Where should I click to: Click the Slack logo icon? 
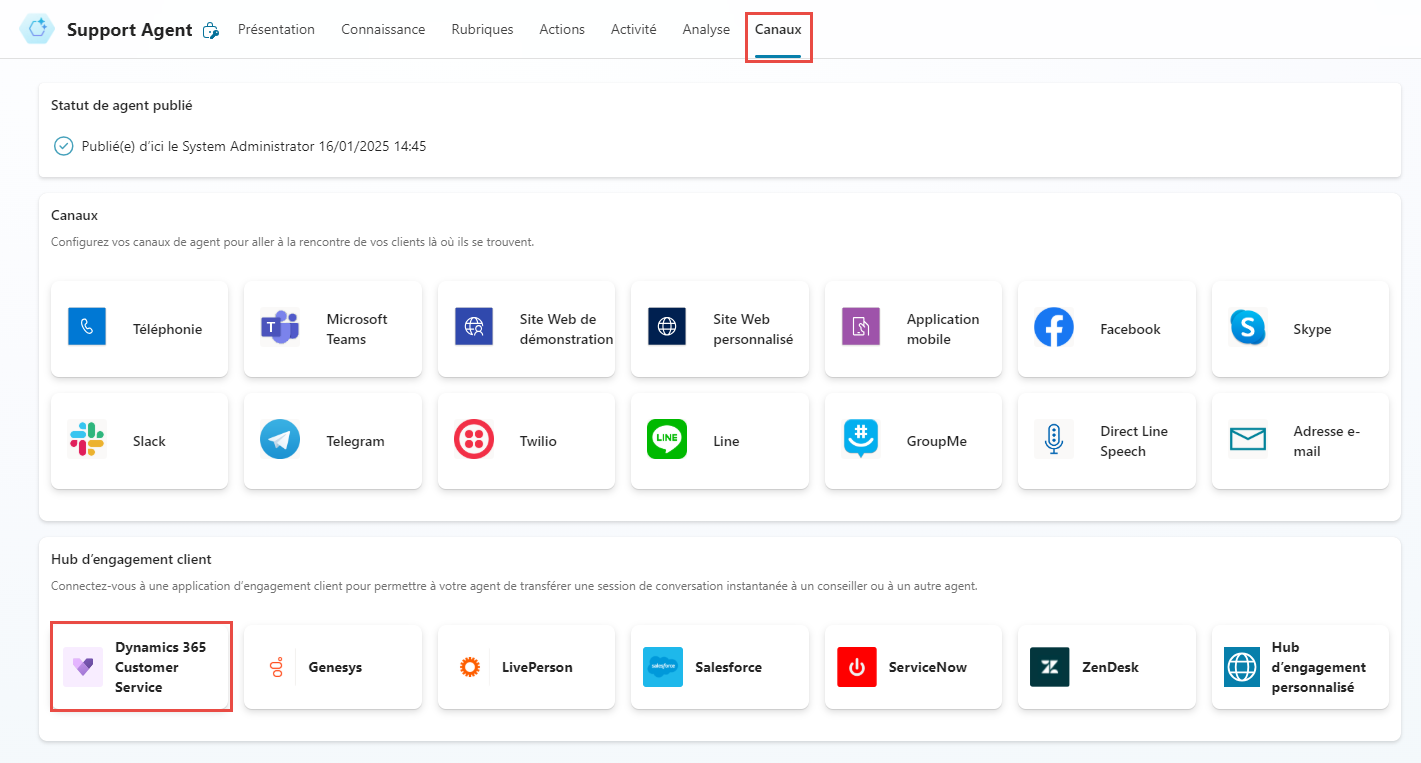coord(87,439)
